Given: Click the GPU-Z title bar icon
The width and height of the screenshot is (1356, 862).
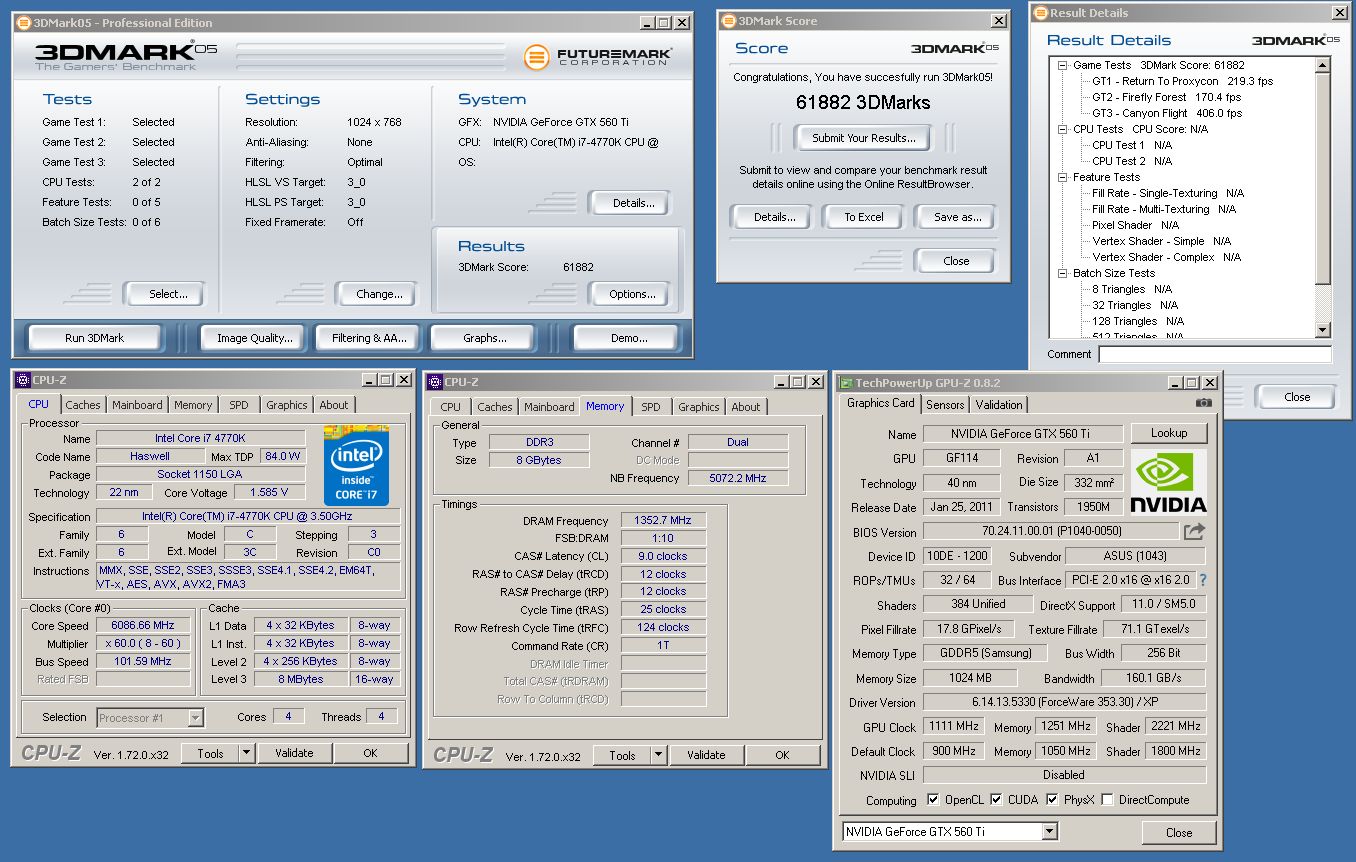Looking at the screenshot, I should [x=846, y=383].
